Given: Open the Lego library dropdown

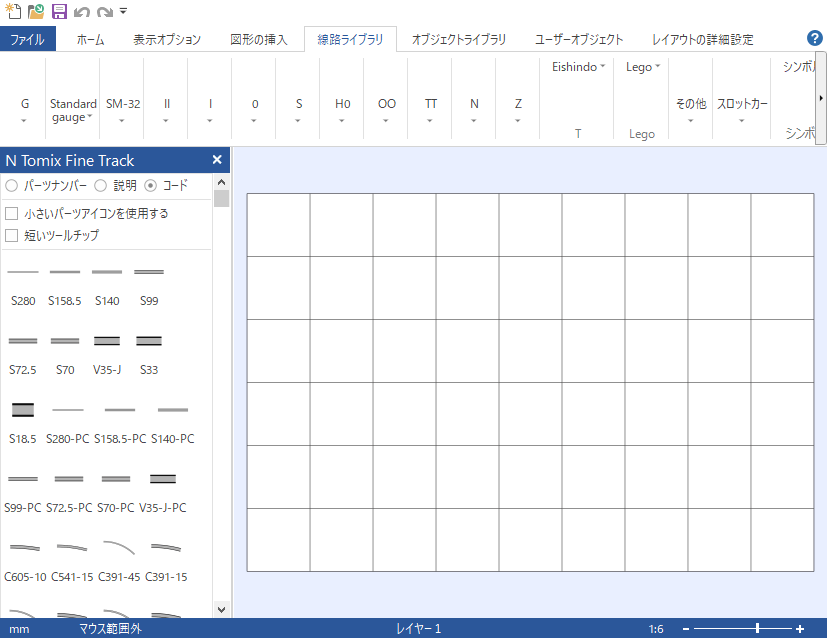Looking at the screenshot, I should point(642,67).
